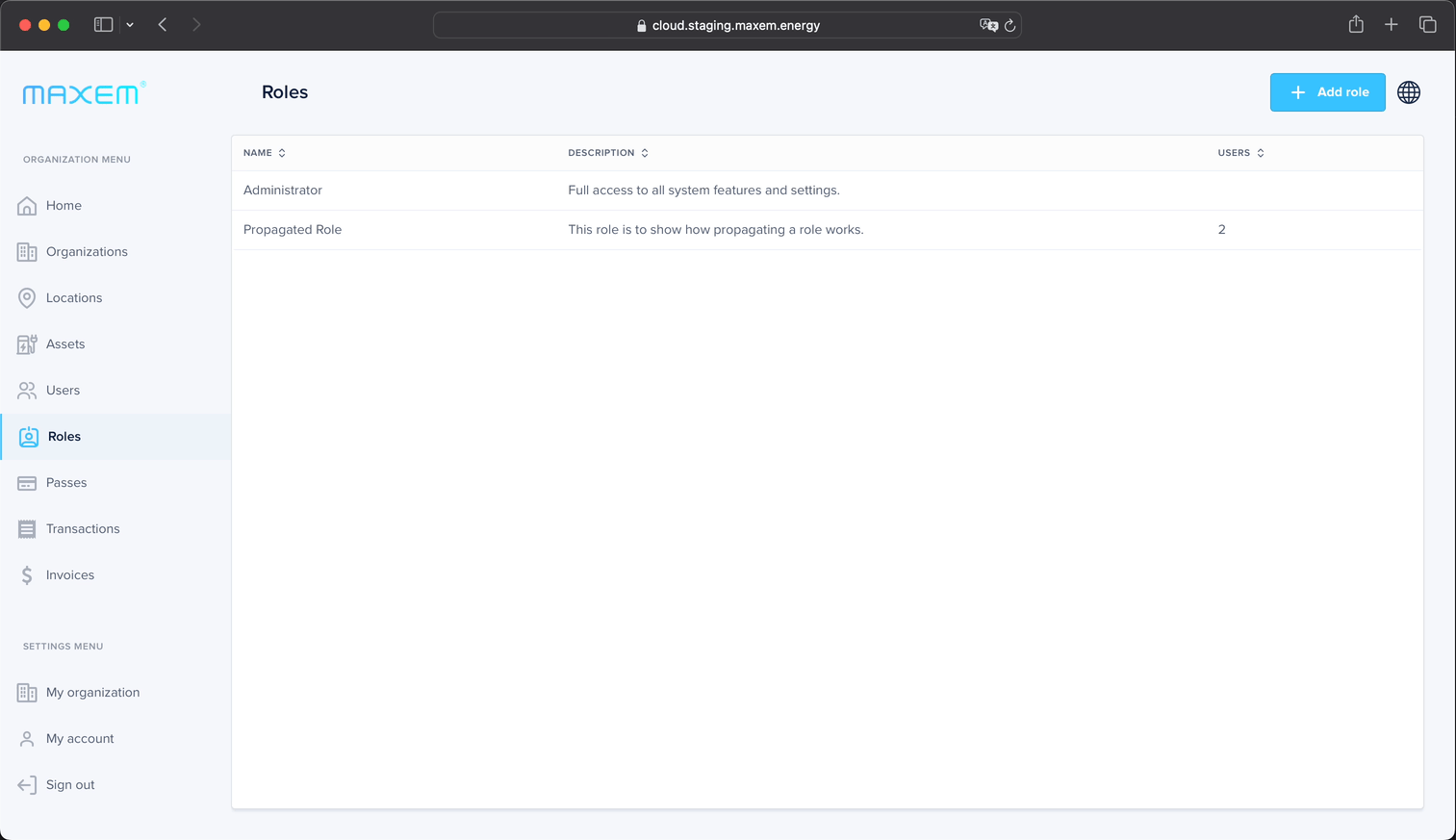Select the Propagated Role entry

293,229
